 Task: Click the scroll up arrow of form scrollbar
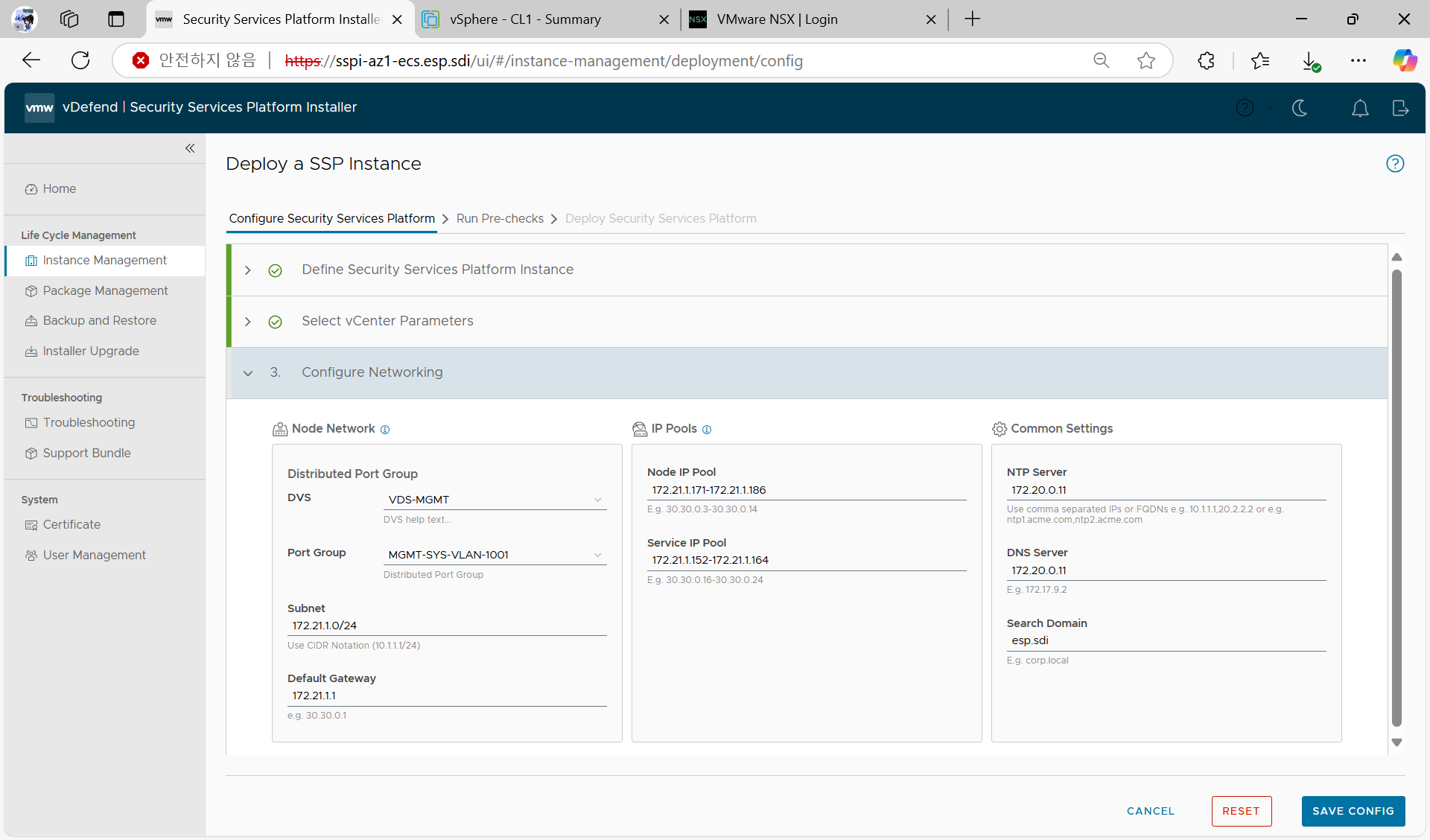click(1397, 257)
